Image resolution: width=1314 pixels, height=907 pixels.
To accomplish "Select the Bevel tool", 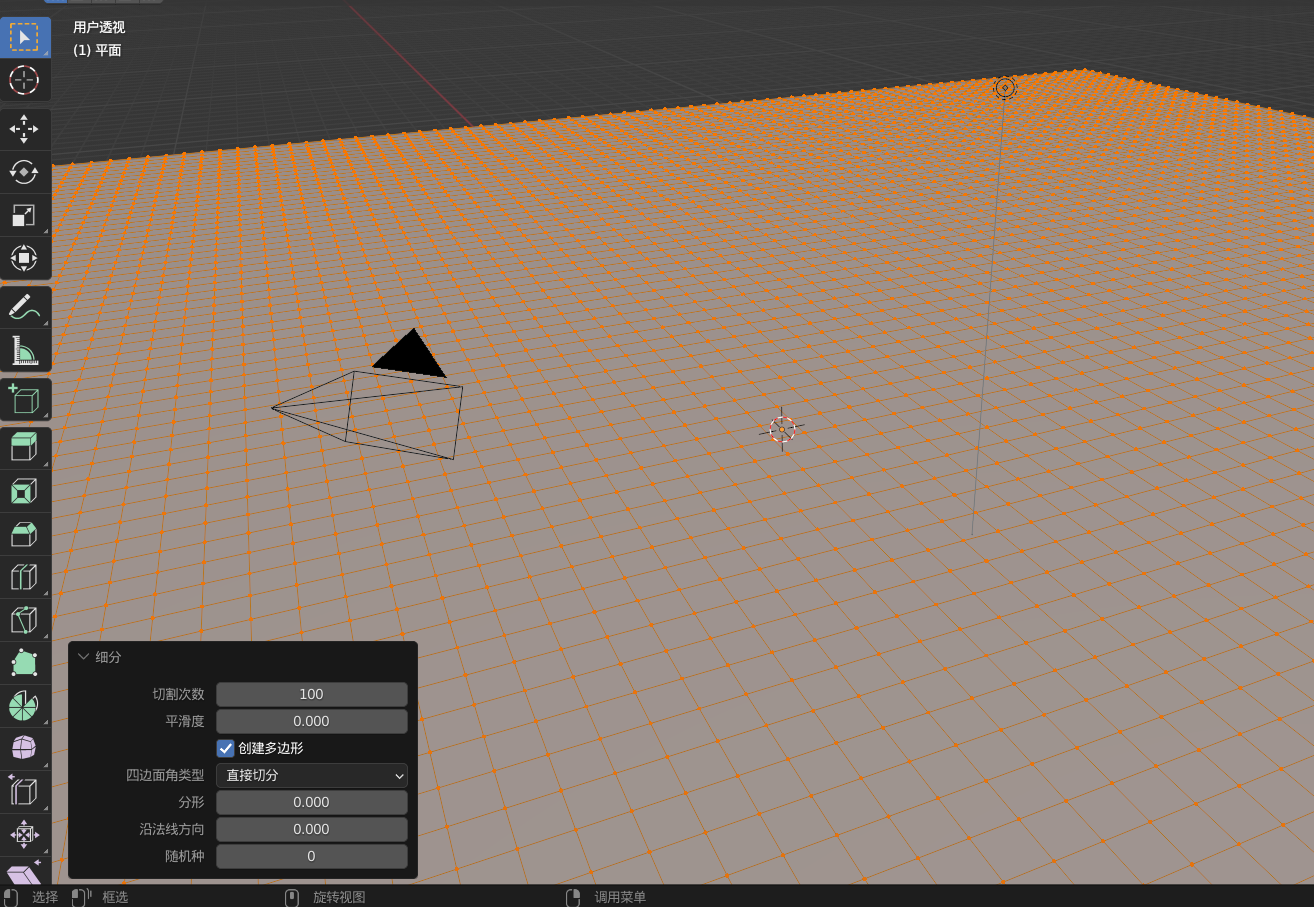I will (x=24, y=534).
